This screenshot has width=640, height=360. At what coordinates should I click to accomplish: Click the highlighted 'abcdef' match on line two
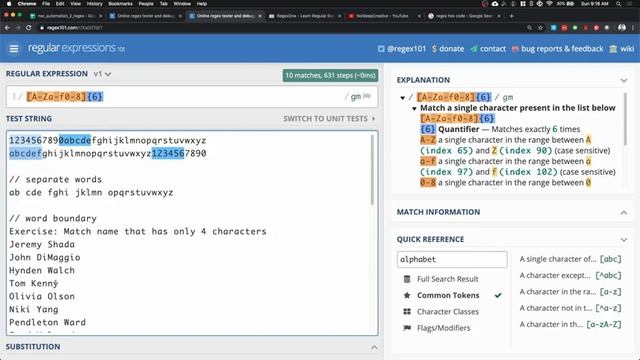(25, 153)
